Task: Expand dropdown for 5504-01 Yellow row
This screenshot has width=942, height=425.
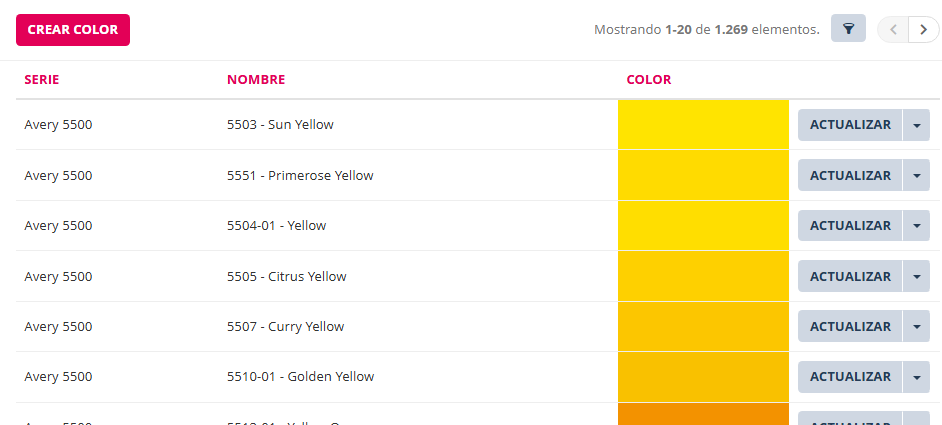Action: click(x=916, y=226)
